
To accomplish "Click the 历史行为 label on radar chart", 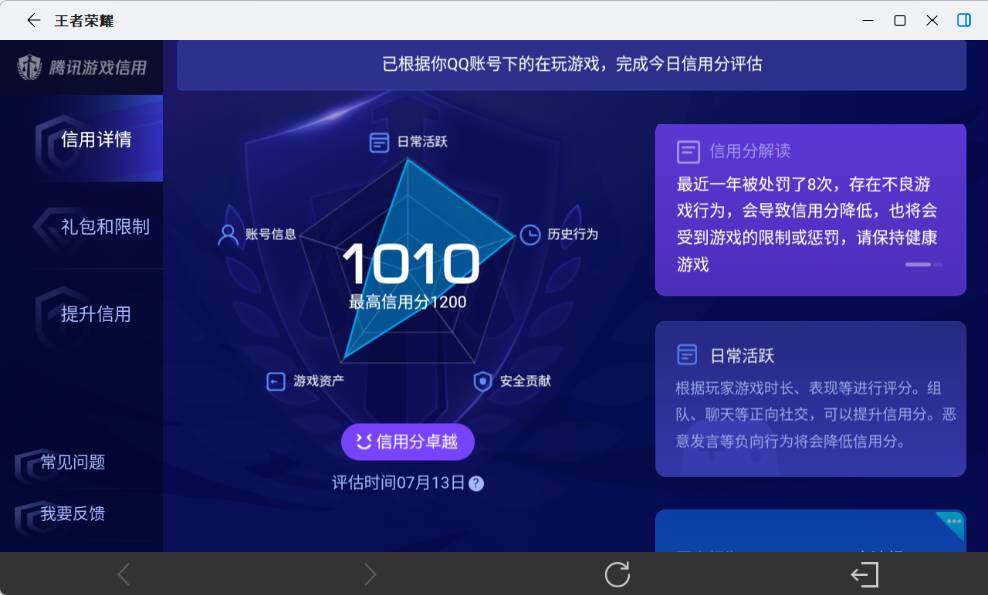I will click(573, 234).
